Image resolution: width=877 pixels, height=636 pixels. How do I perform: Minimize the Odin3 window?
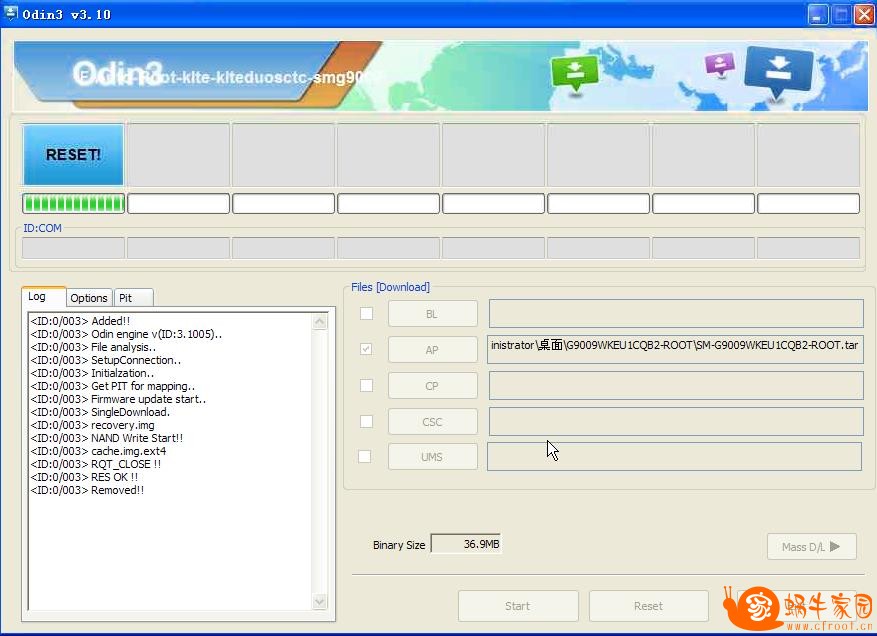(818, 15)
